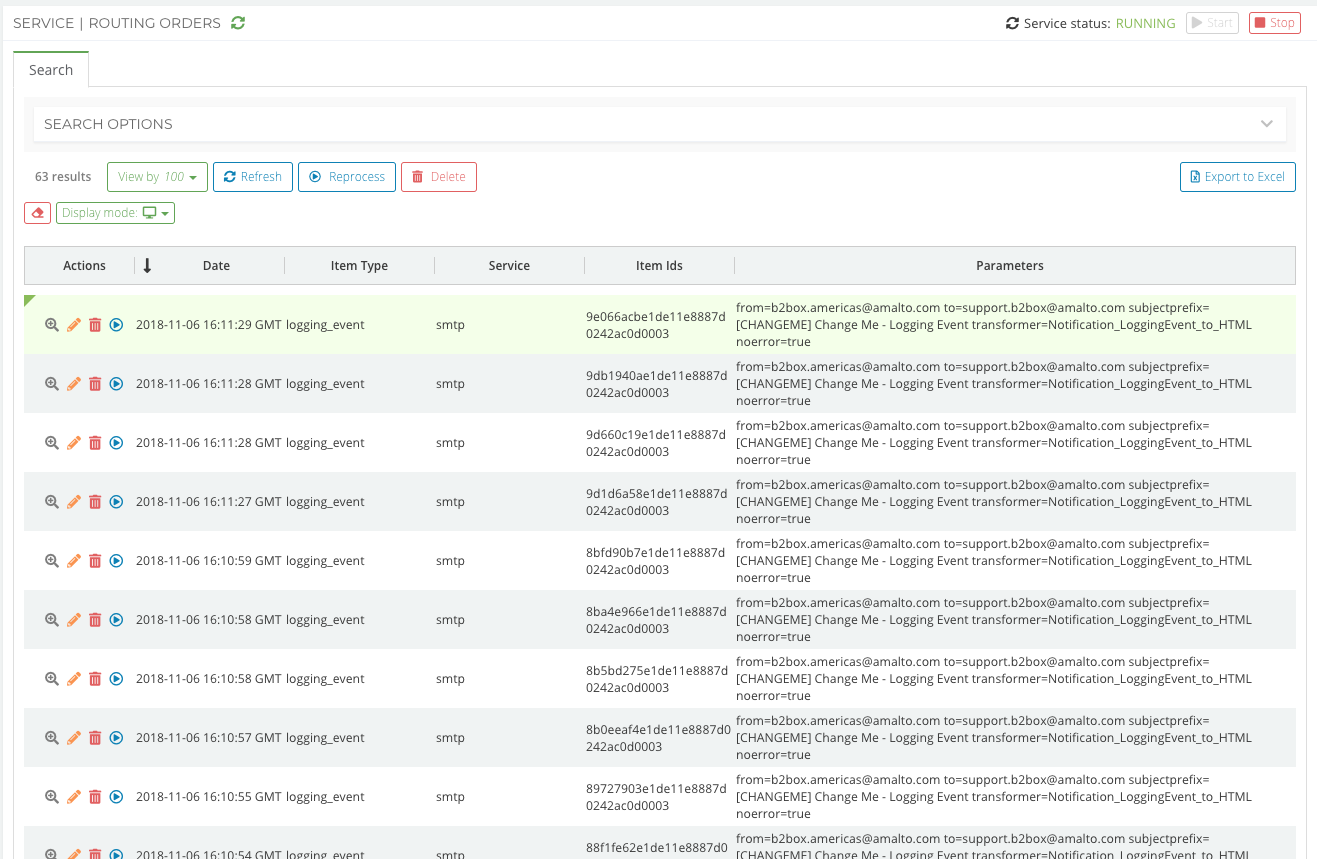Reprocess the 16:10:59 routing order

point(116,561)
